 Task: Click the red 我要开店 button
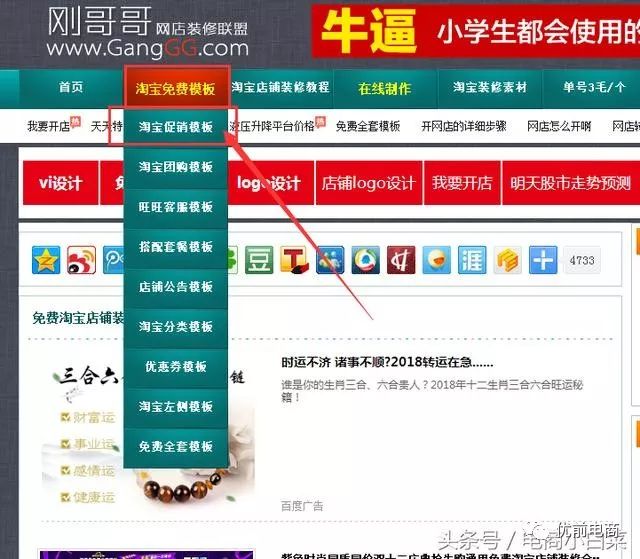tap(462, 183)
